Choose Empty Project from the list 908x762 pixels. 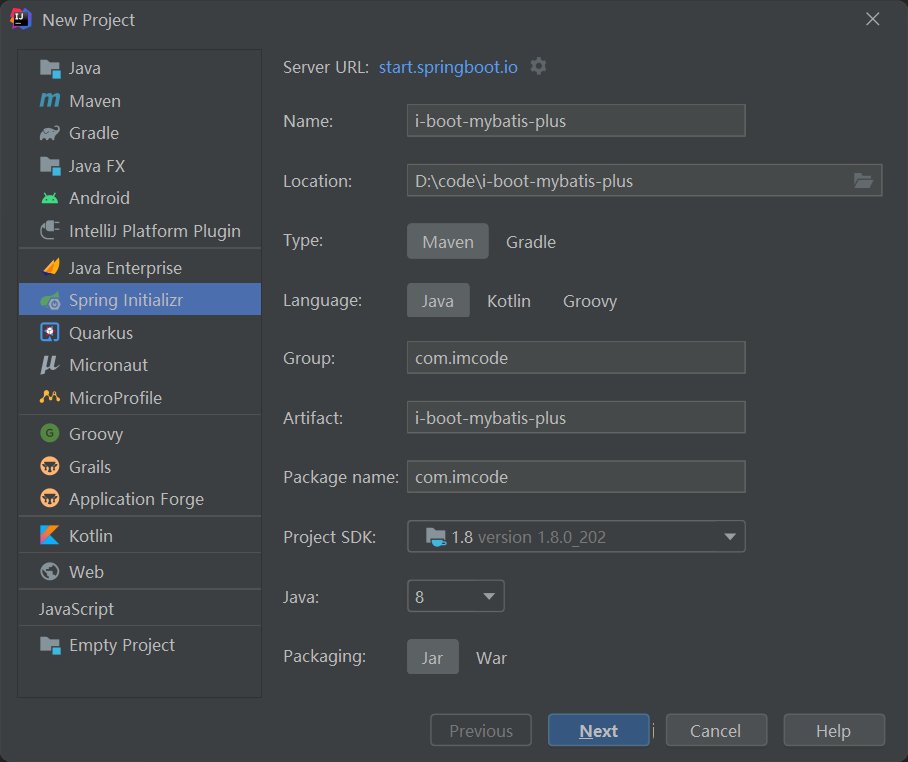[121, 645]
